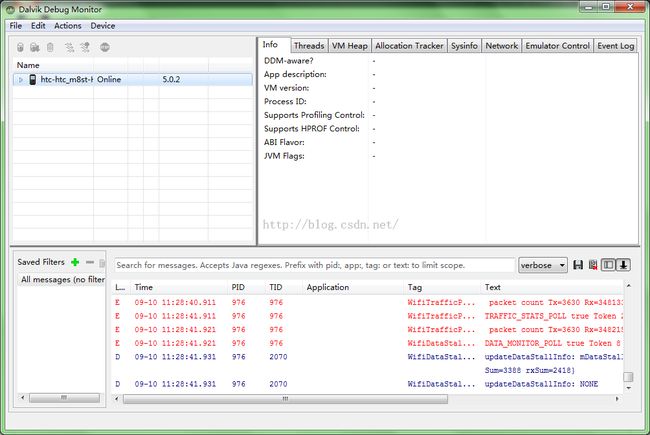Click the edit saved filter icon
650x435 pixels.
(102, 262)
